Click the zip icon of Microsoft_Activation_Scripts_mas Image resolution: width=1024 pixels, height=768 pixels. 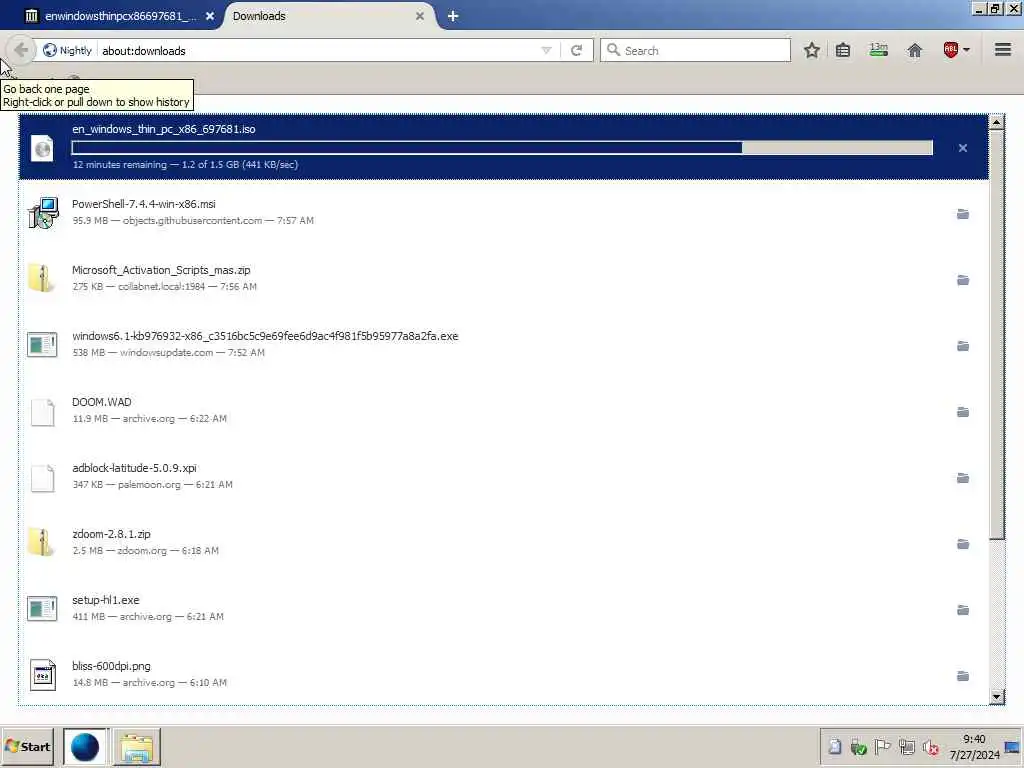pos(41,278)
